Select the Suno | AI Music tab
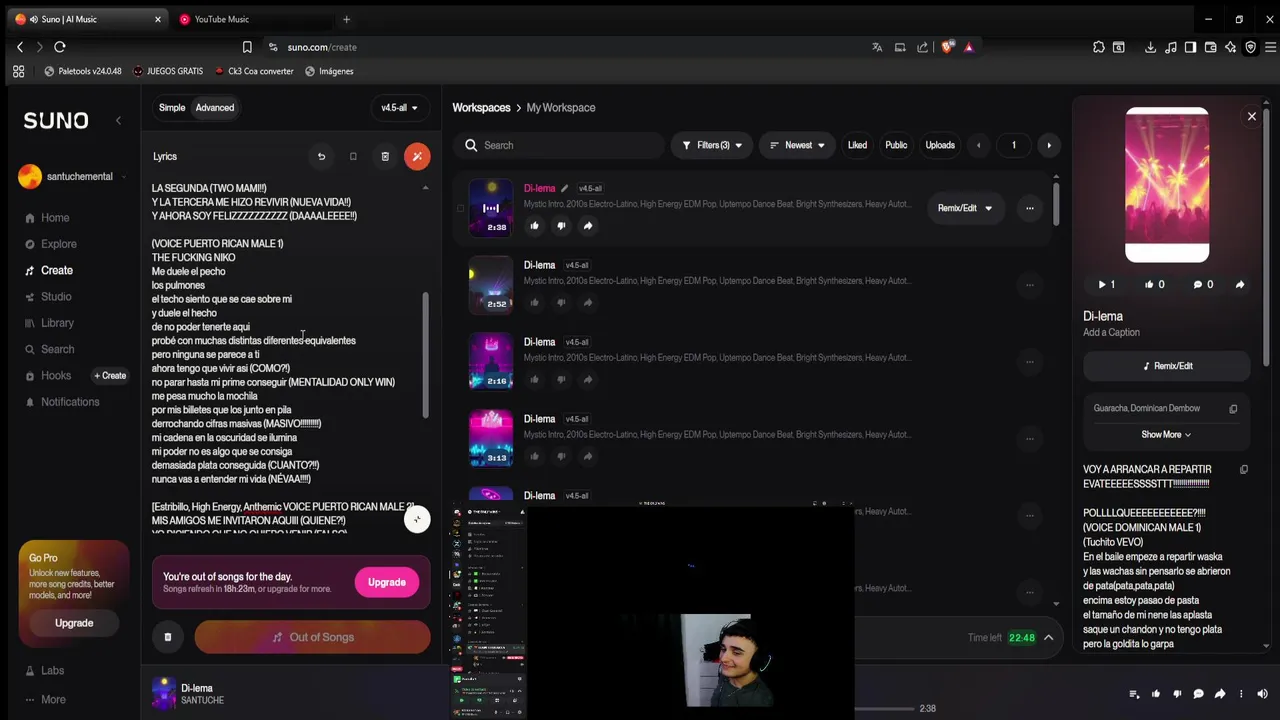The image size is (1280, 720). pos(88,19)
